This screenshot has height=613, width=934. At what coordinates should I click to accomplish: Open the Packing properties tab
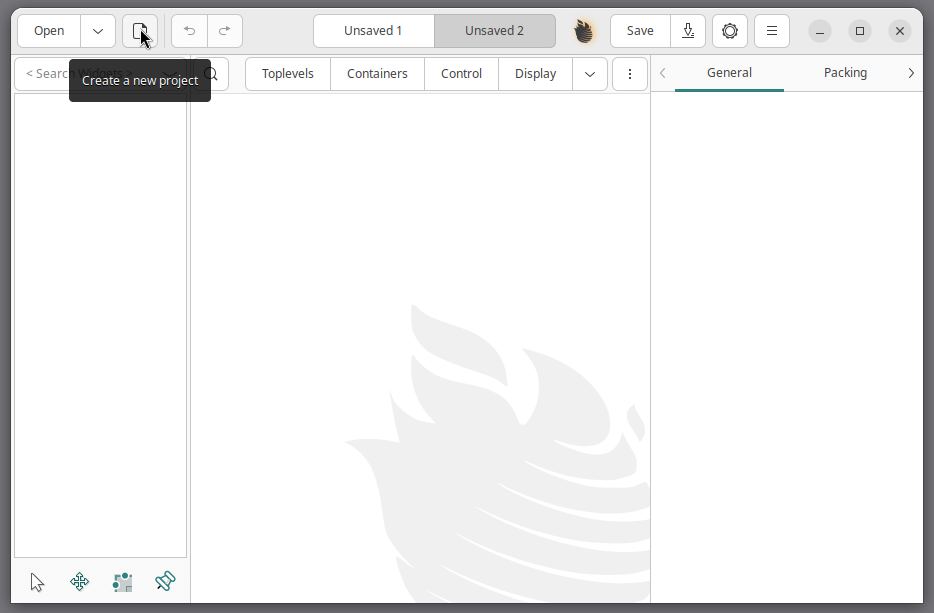pyautogui.click(x=845, y=73)
